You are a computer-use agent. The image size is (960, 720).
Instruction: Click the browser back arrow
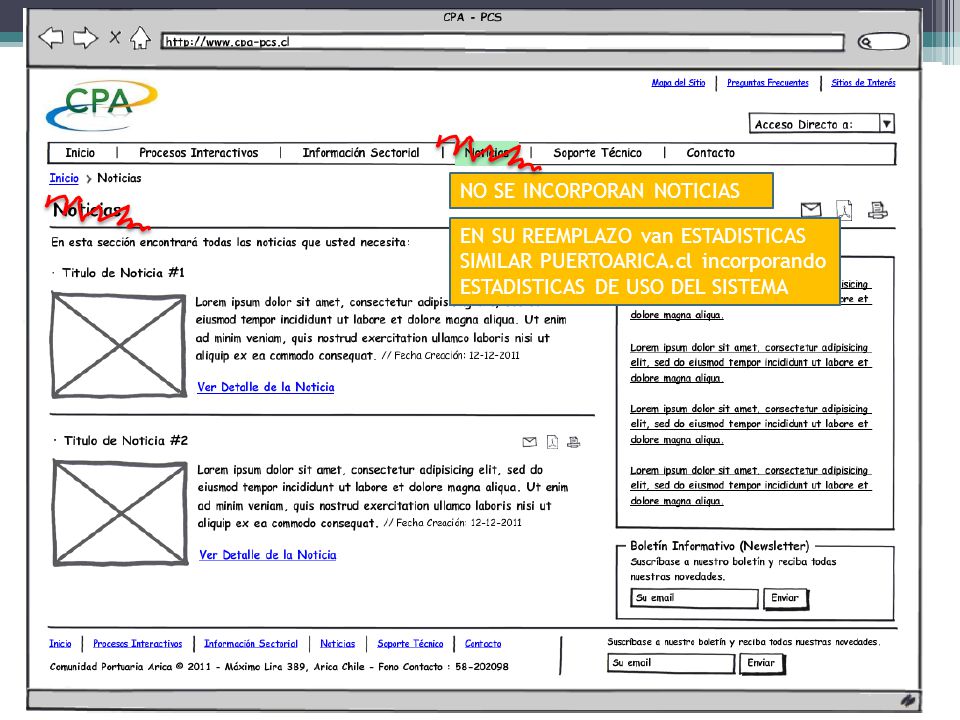(x=51, y=38)
